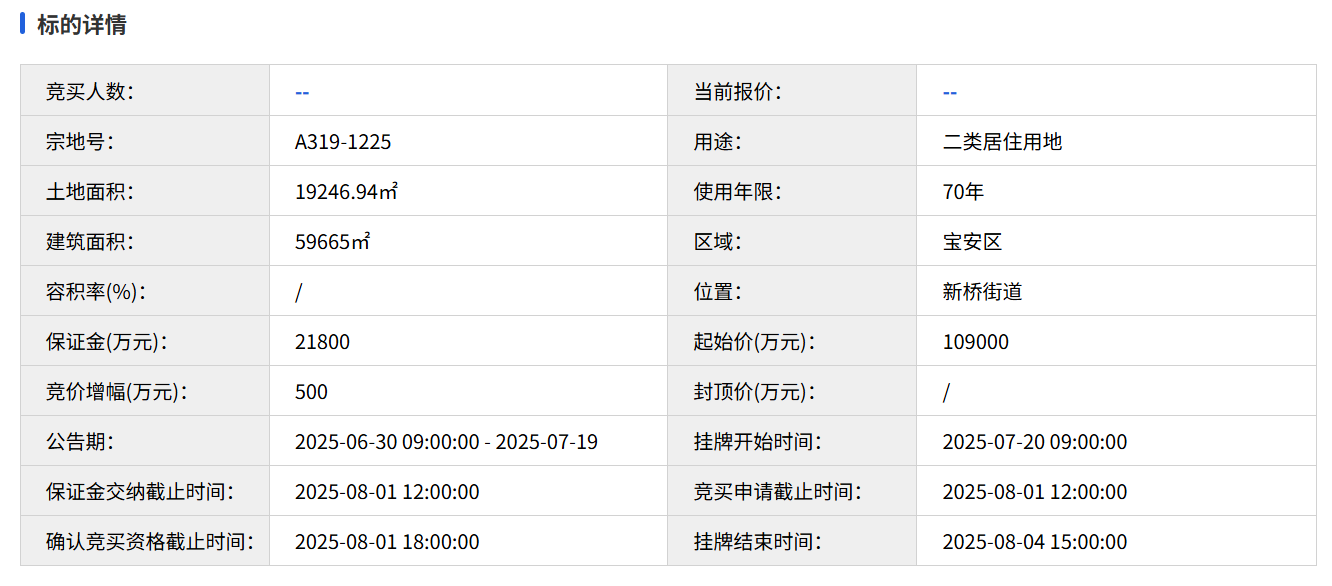Screen dimensions: 1332x586
Task: Select the qualification confirmation deadline 2025-08-01 18:00:00
Action: pyautogui.click(x=387, y=542)
